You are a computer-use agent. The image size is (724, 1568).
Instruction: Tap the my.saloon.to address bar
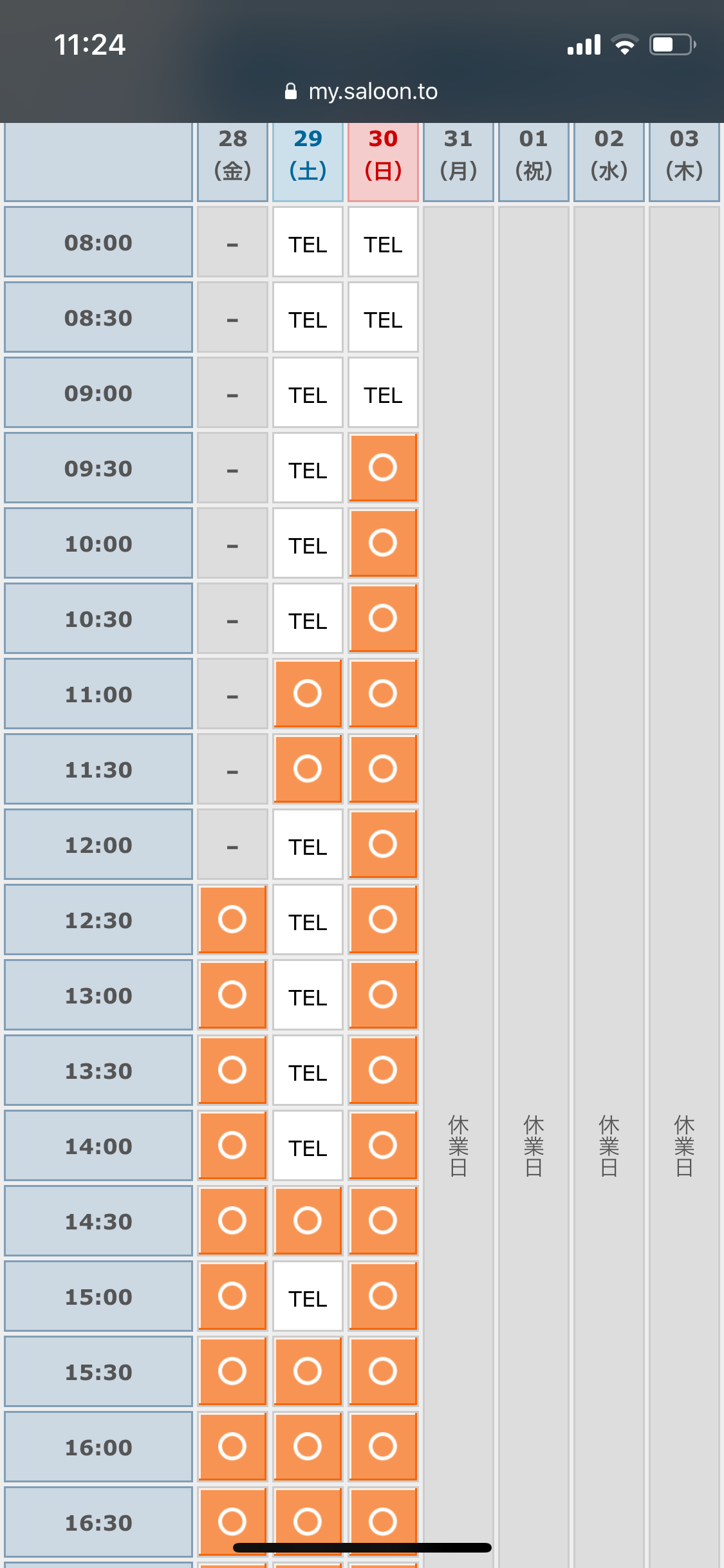click(x=362, y=91)
